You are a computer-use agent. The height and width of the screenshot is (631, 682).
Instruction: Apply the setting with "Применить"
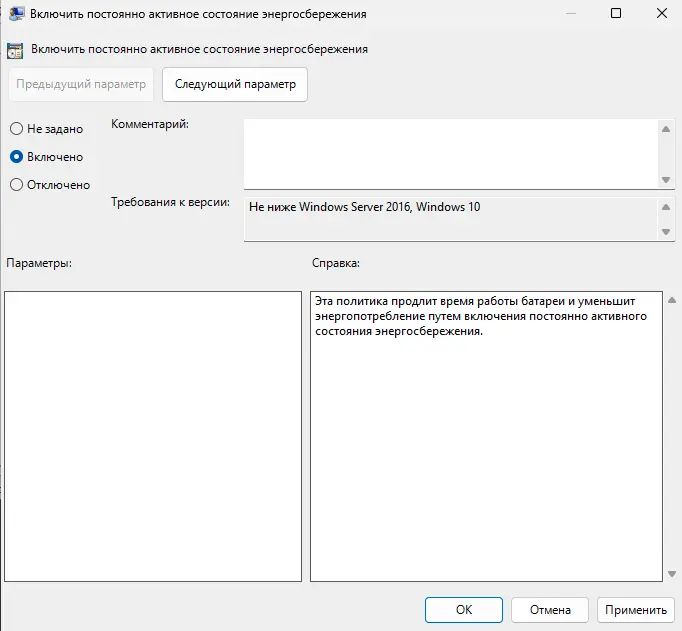pos(635,609)
